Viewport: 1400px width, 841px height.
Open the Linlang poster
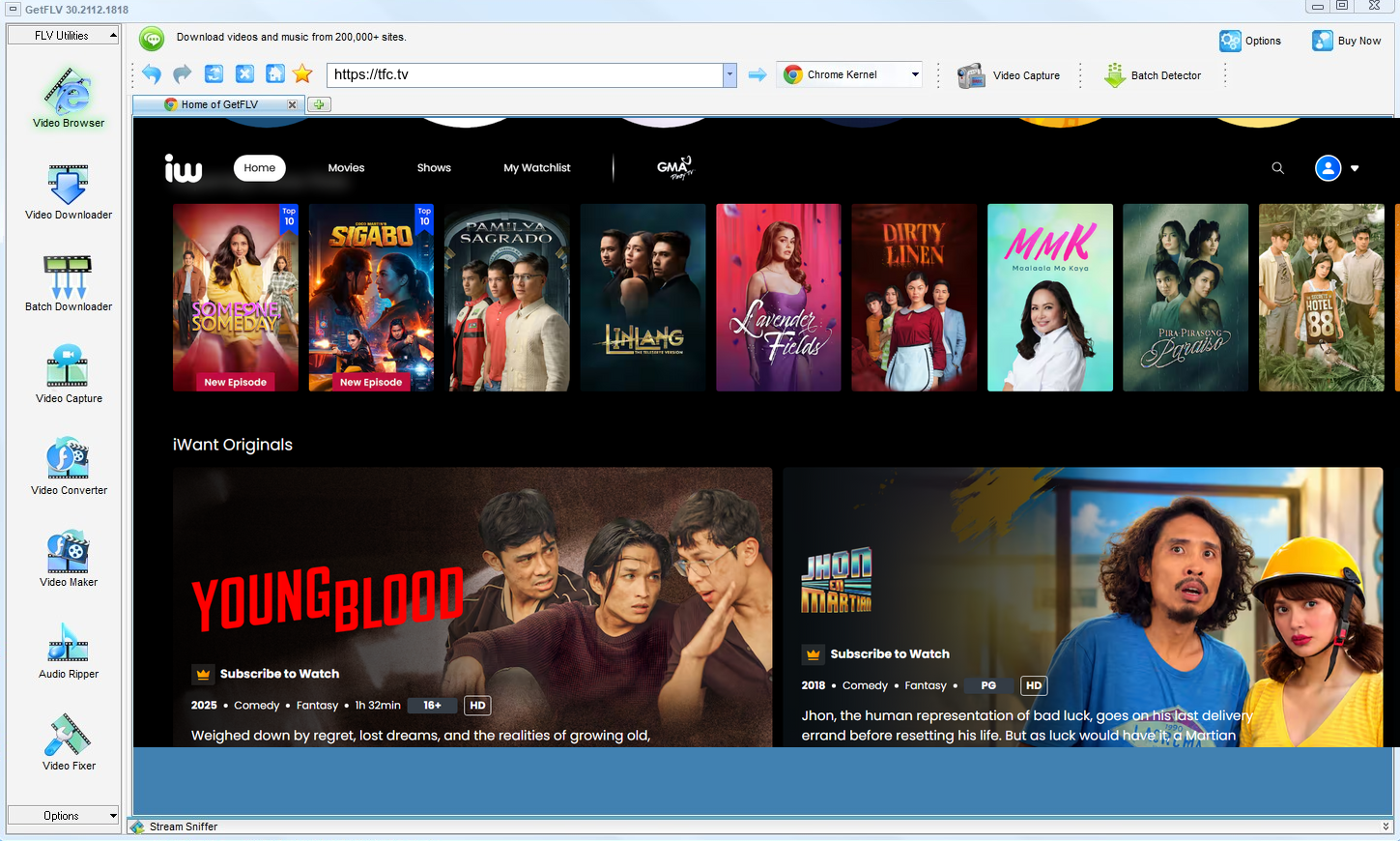pos(643,298)
